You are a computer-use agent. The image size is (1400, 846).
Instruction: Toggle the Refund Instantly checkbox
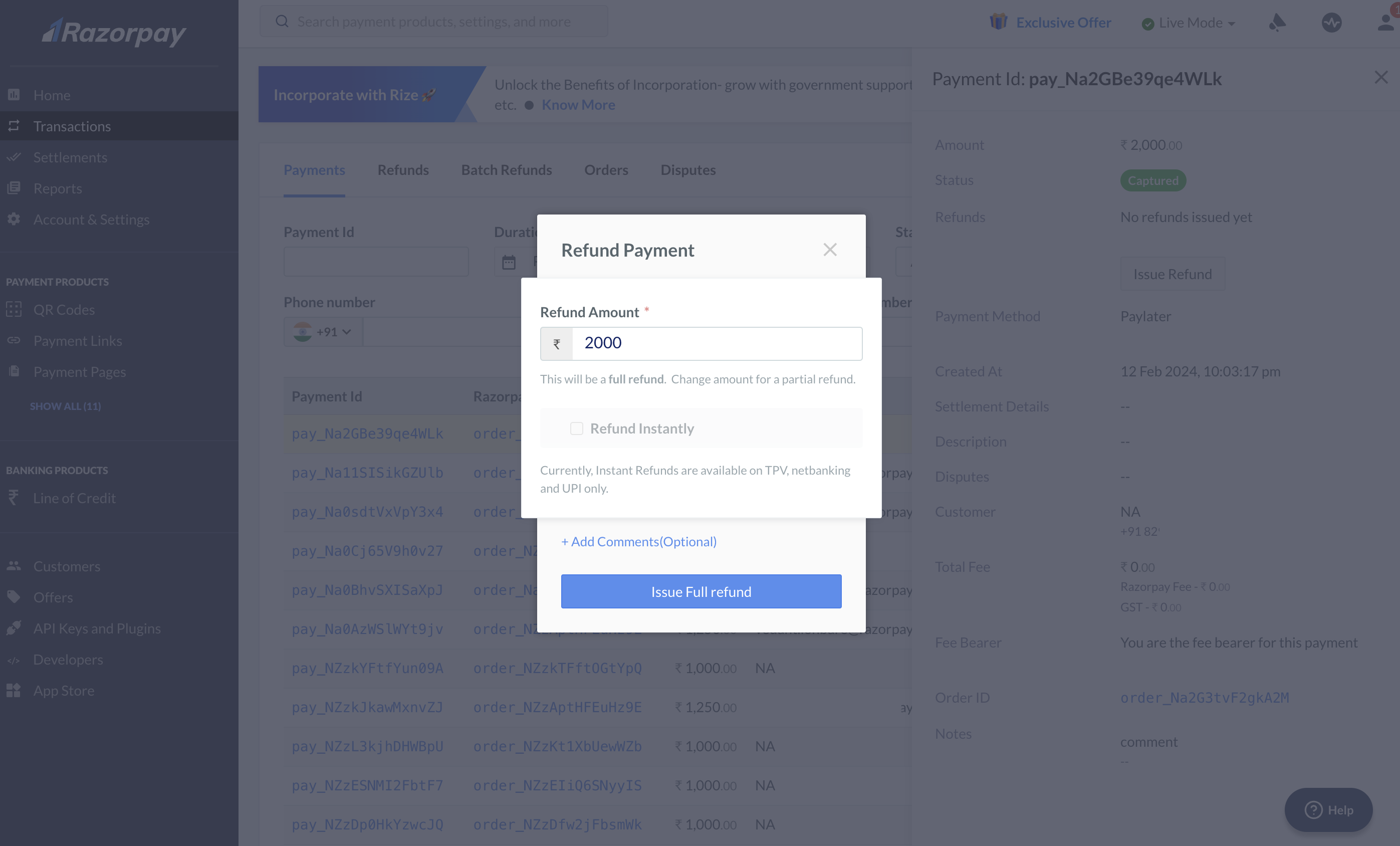[x=577, y=429]
